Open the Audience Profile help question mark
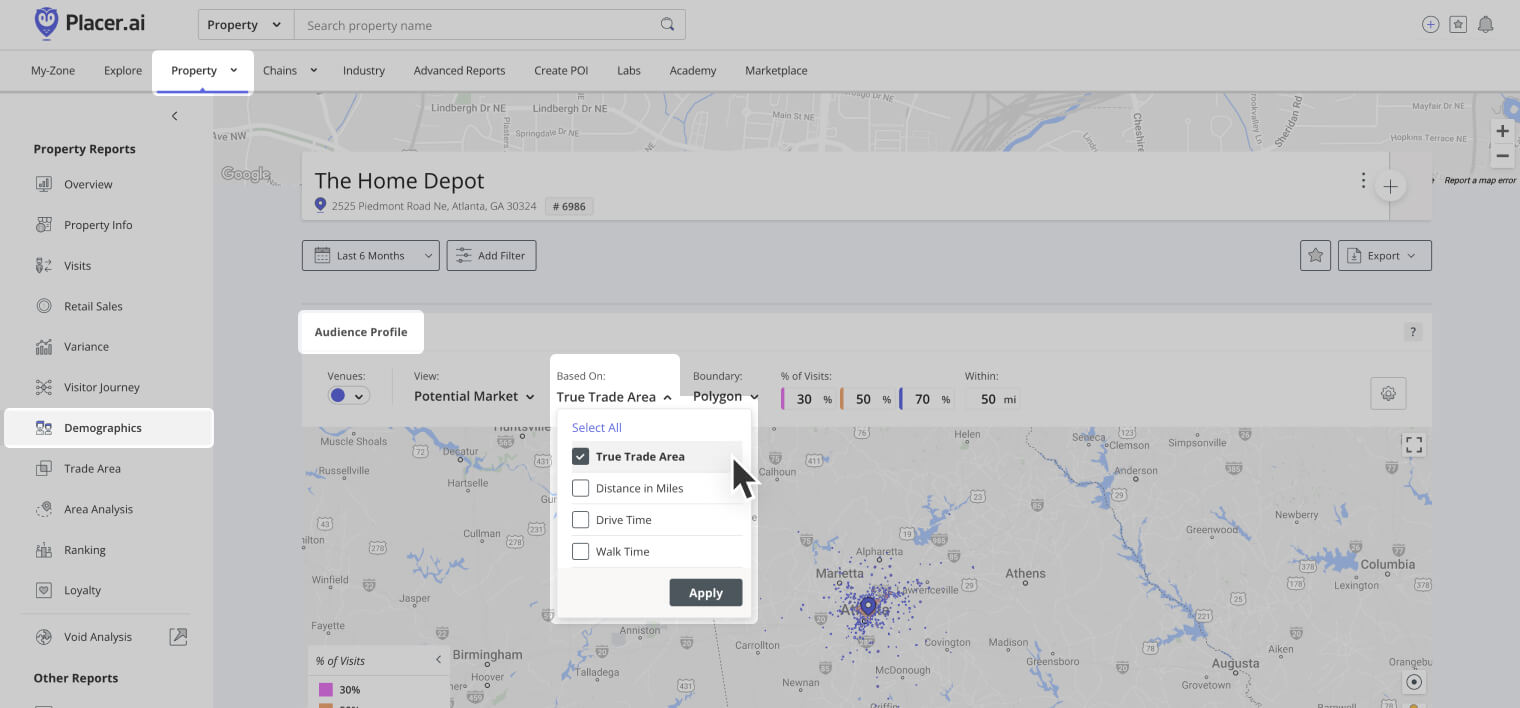1520x708 pixels. [x=1413, y=332]
